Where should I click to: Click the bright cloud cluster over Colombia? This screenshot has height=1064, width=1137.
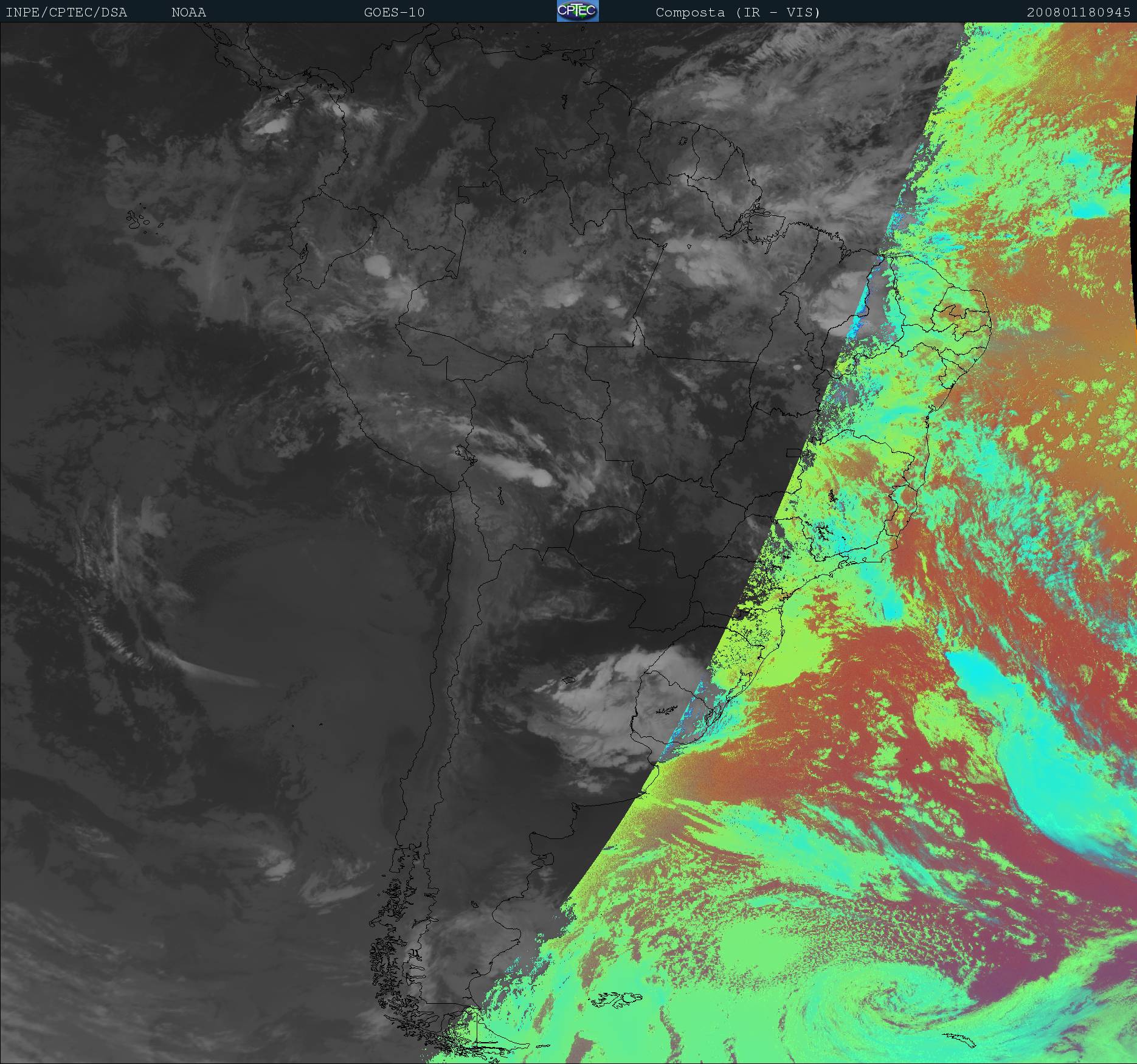(271, 125)
